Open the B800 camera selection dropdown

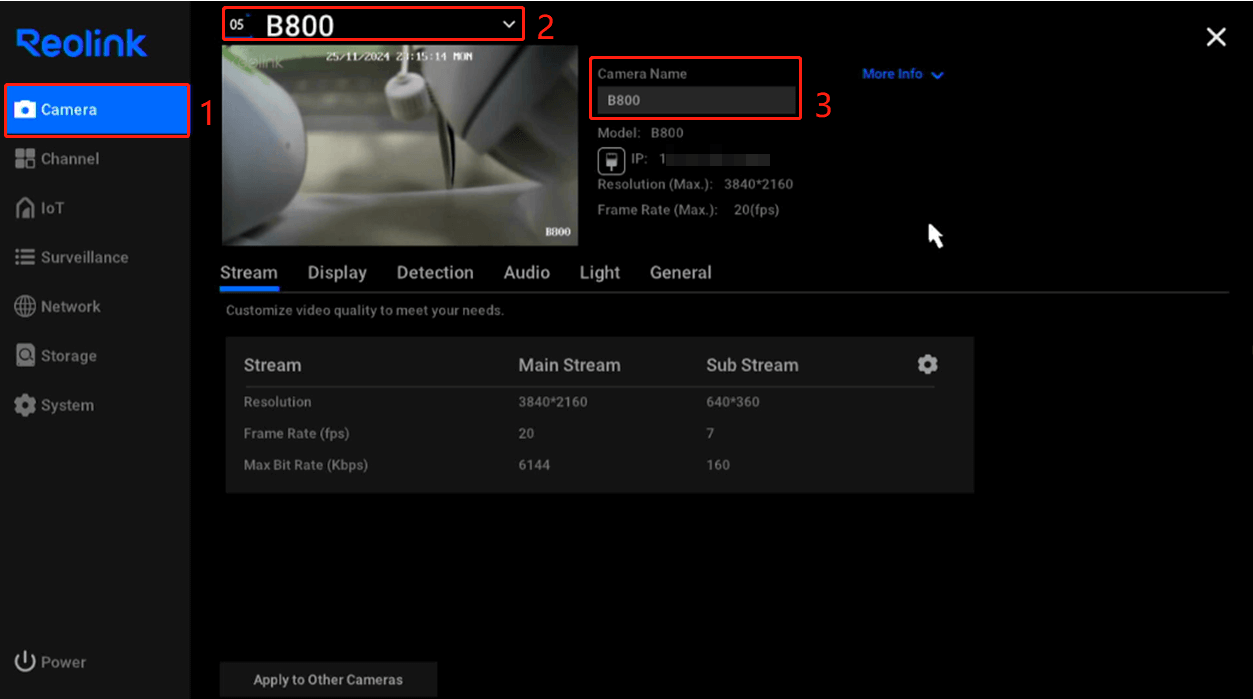pyautogui.click(x=373, y=24)
